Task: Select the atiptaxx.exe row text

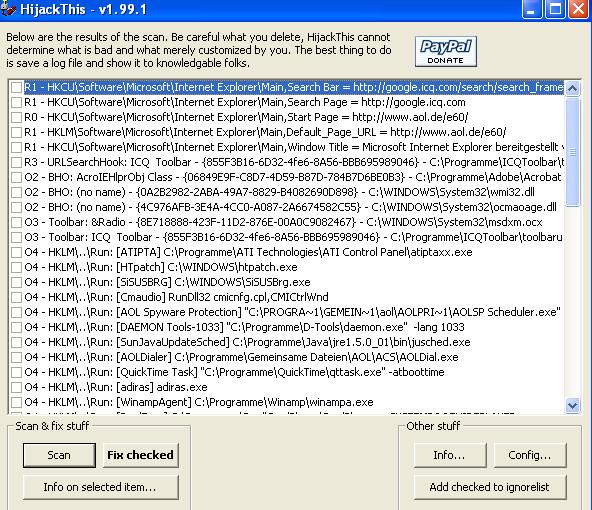Action: tap(248, 252)
